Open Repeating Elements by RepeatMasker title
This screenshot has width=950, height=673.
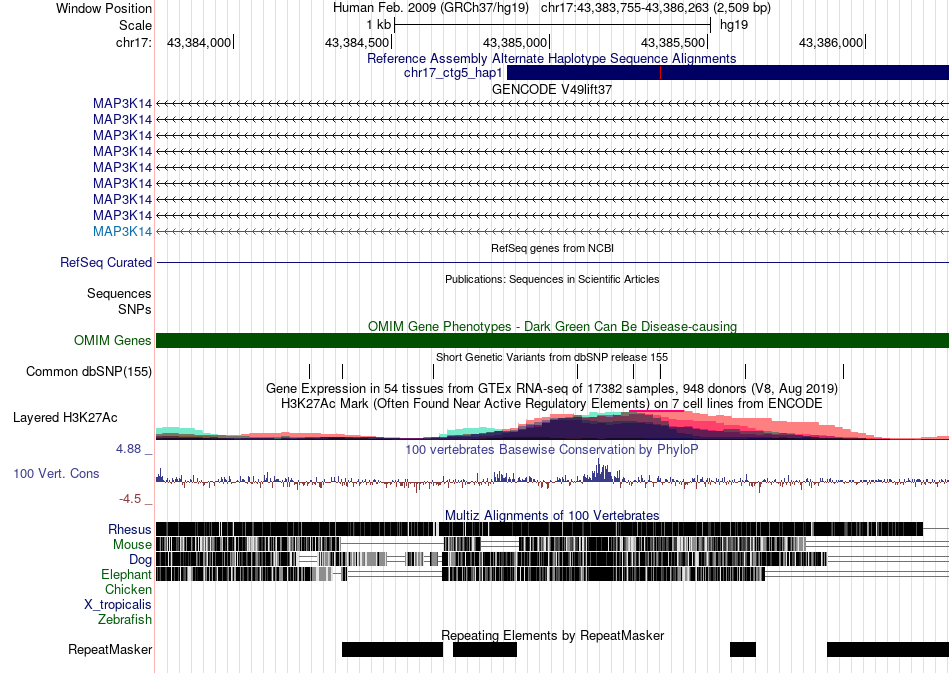553,635
